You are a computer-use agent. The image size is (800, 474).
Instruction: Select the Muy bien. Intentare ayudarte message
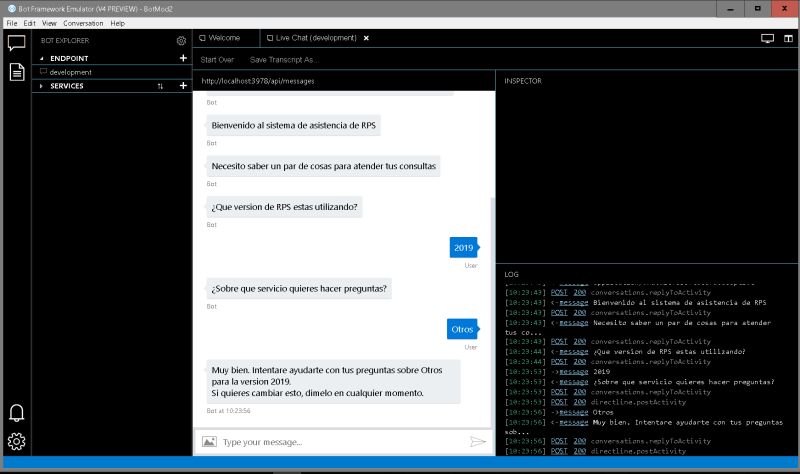(333, 382)
